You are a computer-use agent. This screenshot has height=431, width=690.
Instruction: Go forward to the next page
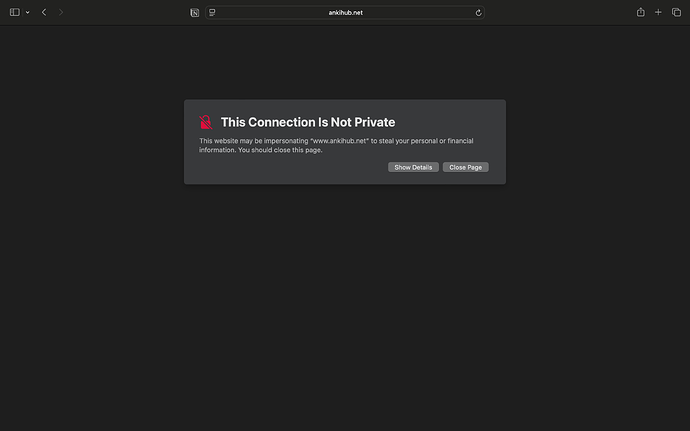[61, 12]
